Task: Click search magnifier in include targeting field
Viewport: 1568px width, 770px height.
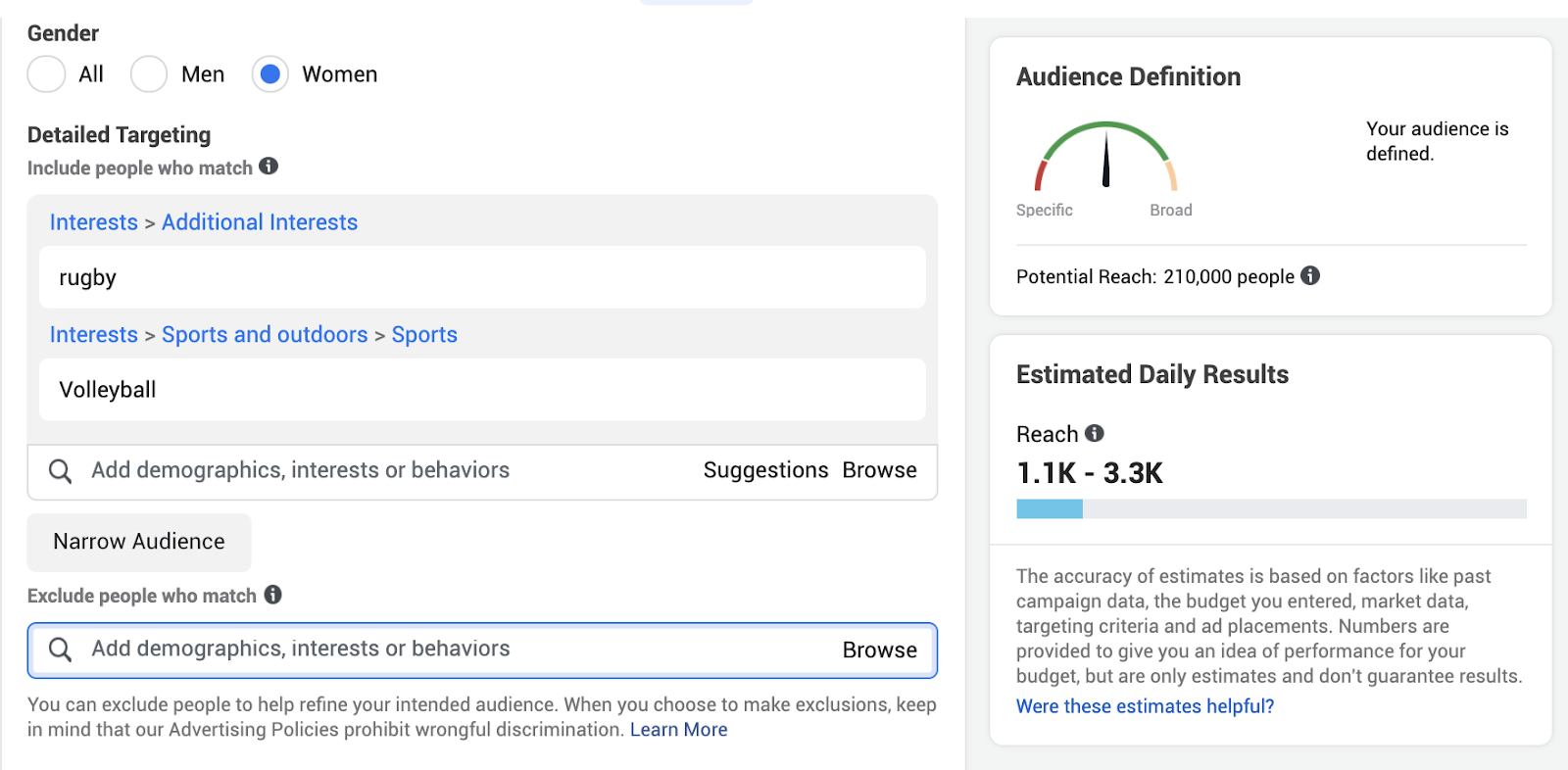Action: (60, 471)
